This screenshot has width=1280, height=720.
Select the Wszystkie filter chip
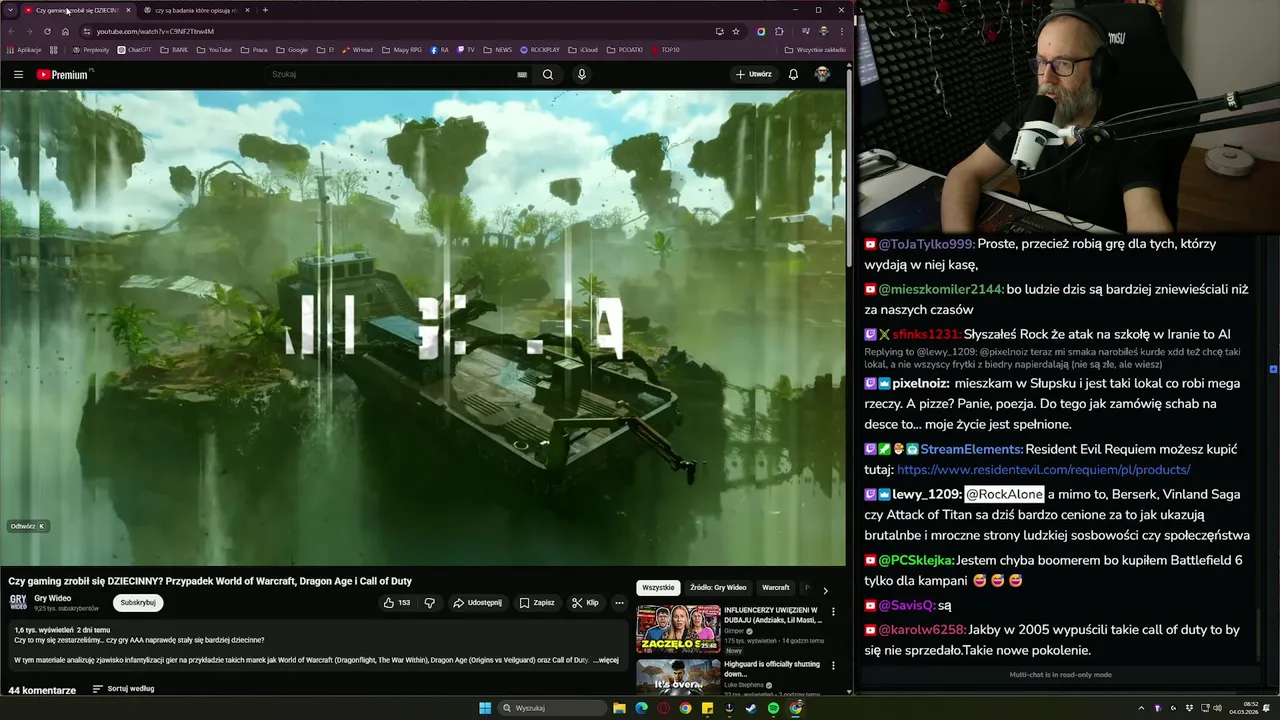pos(658,588)
